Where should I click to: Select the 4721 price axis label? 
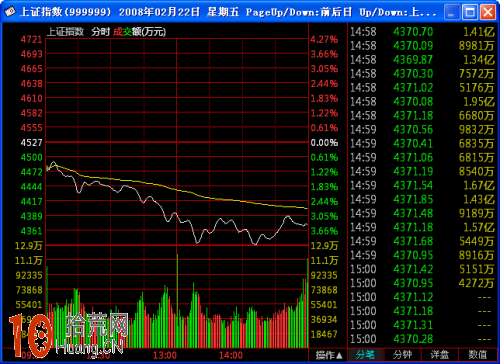coord(31,40)
